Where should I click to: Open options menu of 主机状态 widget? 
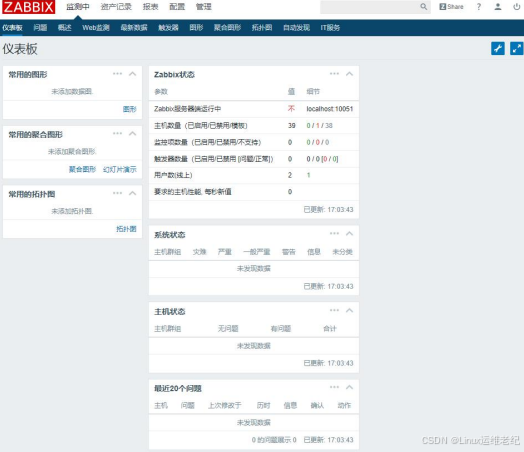pyautogui.click(x=334, y=310)
